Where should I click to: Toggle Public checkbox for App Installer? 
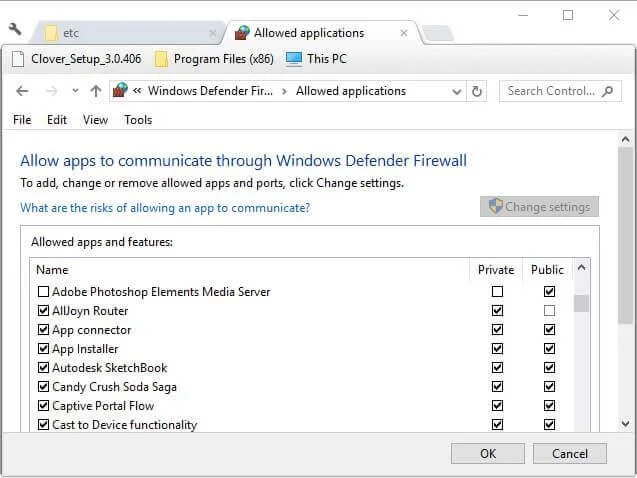pyautogui.click(x=549, y=348)
